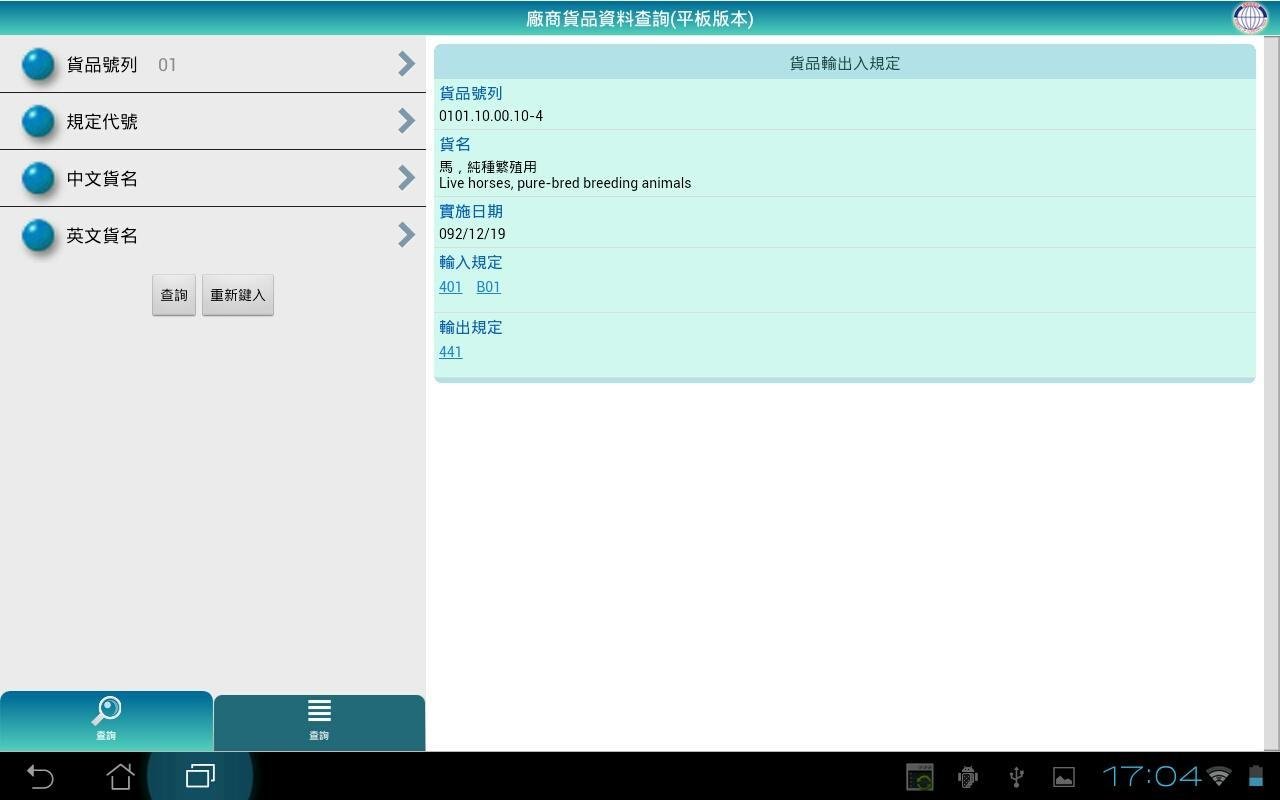Viewport: 1280px width, 800px height.
Task: Click the 輸入規定 section label
Action: [471, 263]
